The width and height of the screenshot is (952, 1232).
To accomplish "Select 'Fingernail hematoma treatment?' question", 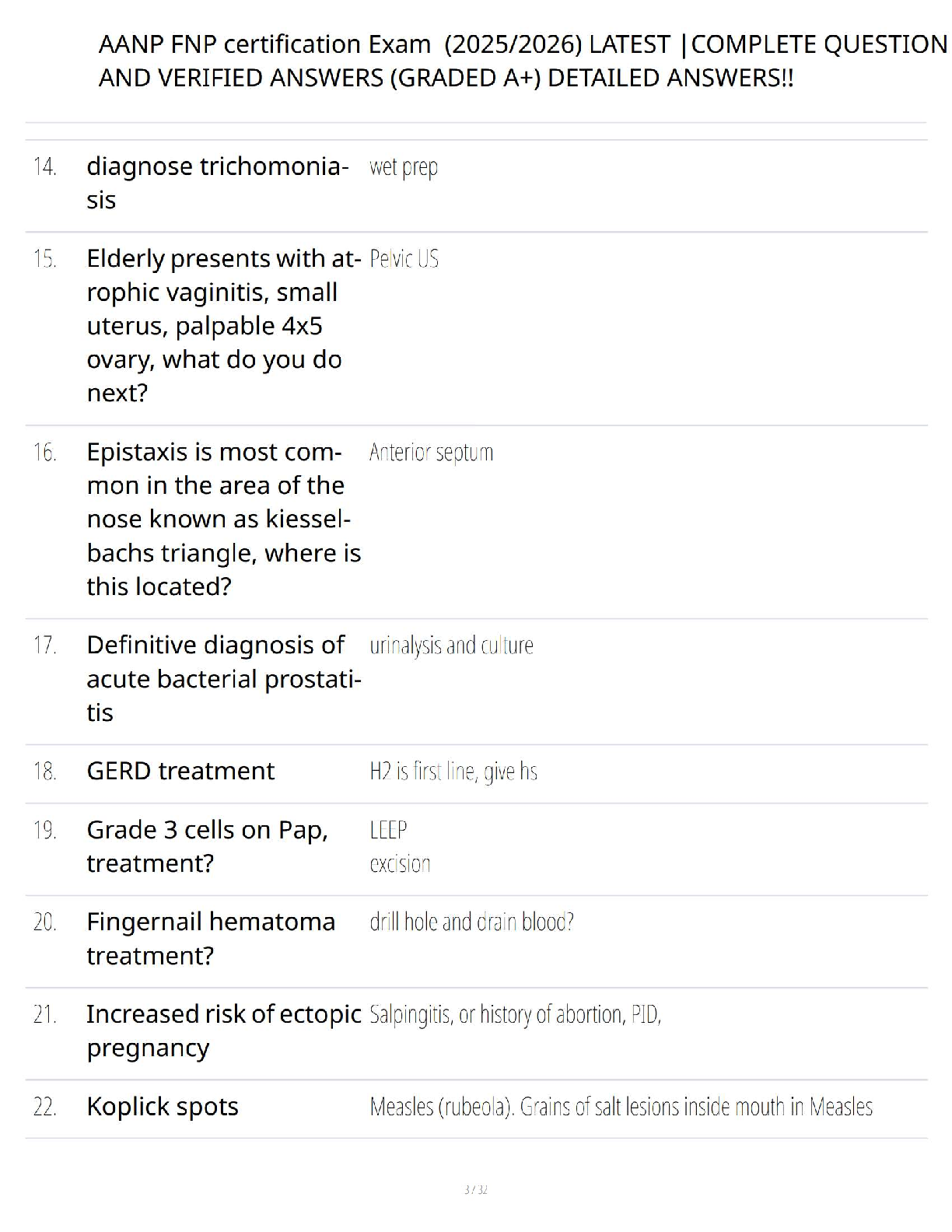I will click(211, 938).
